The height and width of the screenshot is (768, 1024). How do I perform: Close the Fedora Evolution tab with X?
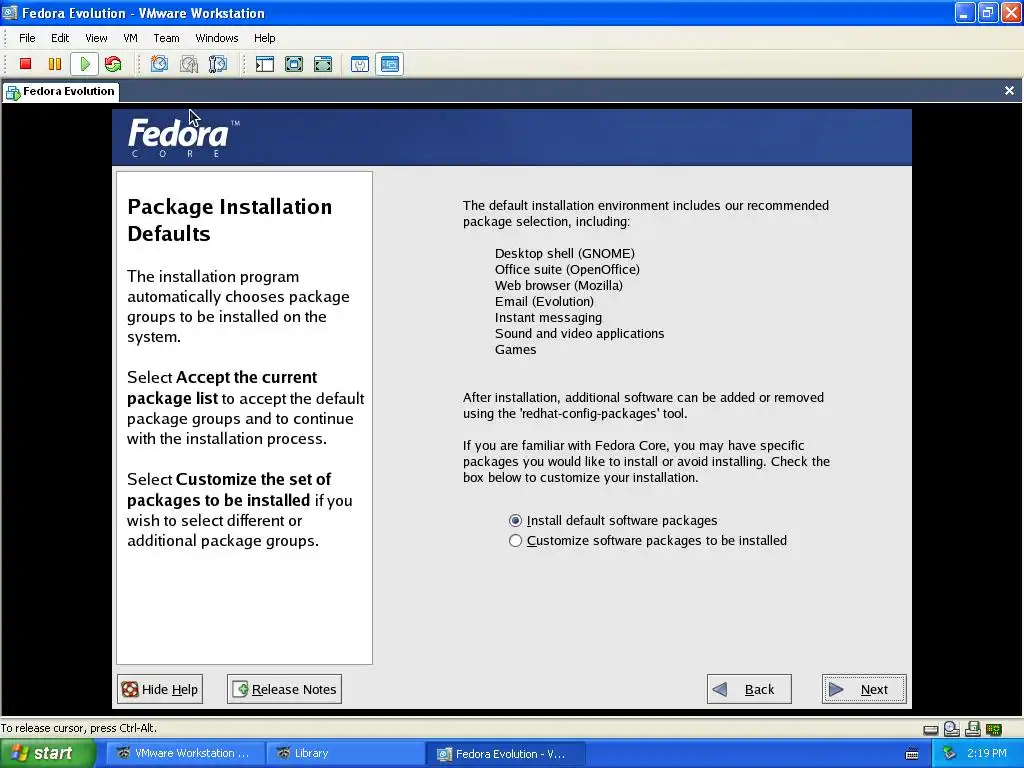[x=1009, y=91]
